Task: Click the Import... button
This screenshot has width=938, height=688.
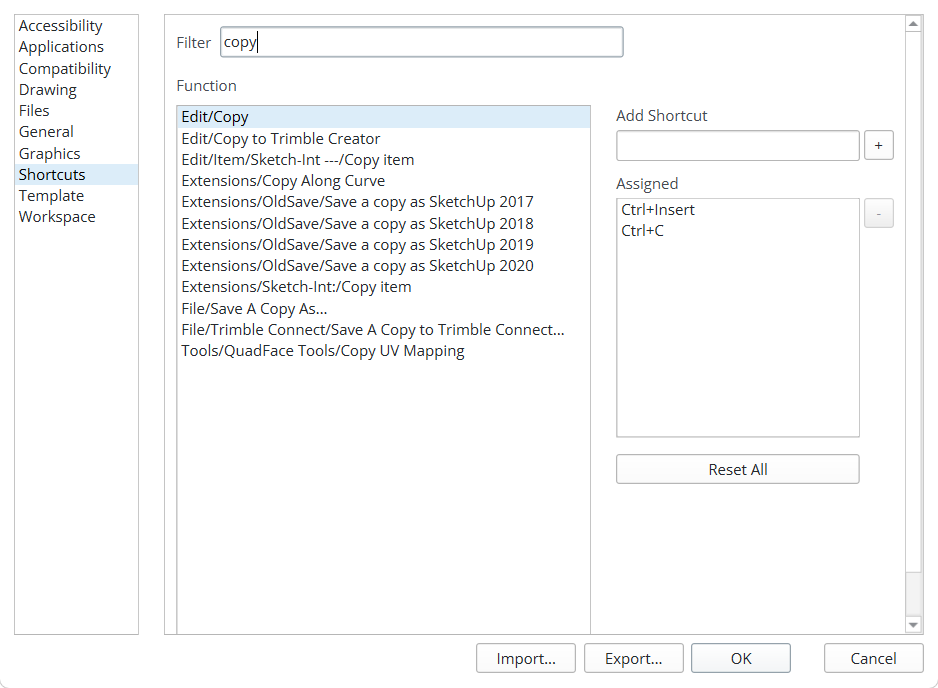Action: coord(526,658)
